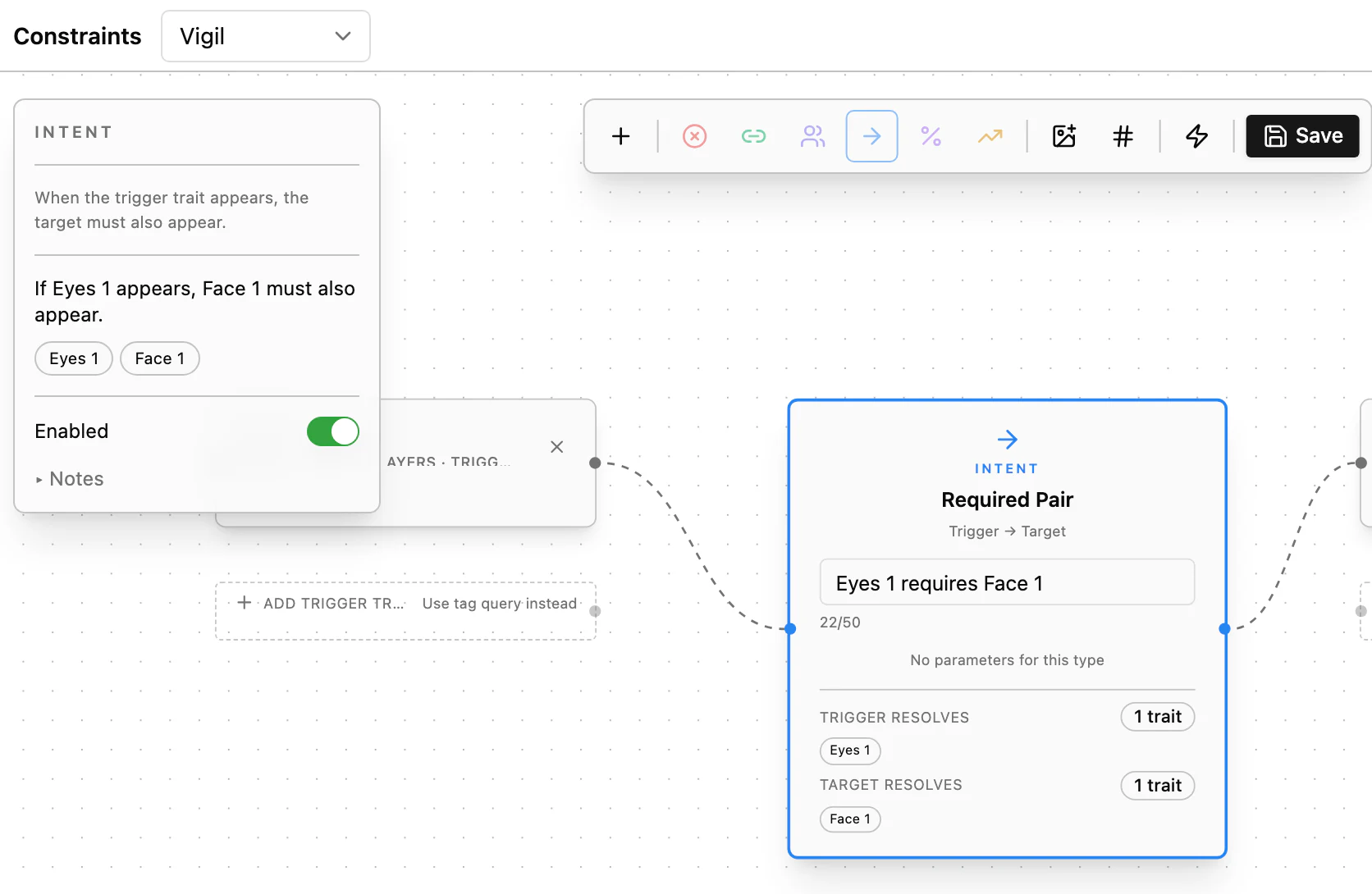The width and height of the screenshot is (1372, 894).
Task: Toggle the Enabled switch off
Action: 333,431
